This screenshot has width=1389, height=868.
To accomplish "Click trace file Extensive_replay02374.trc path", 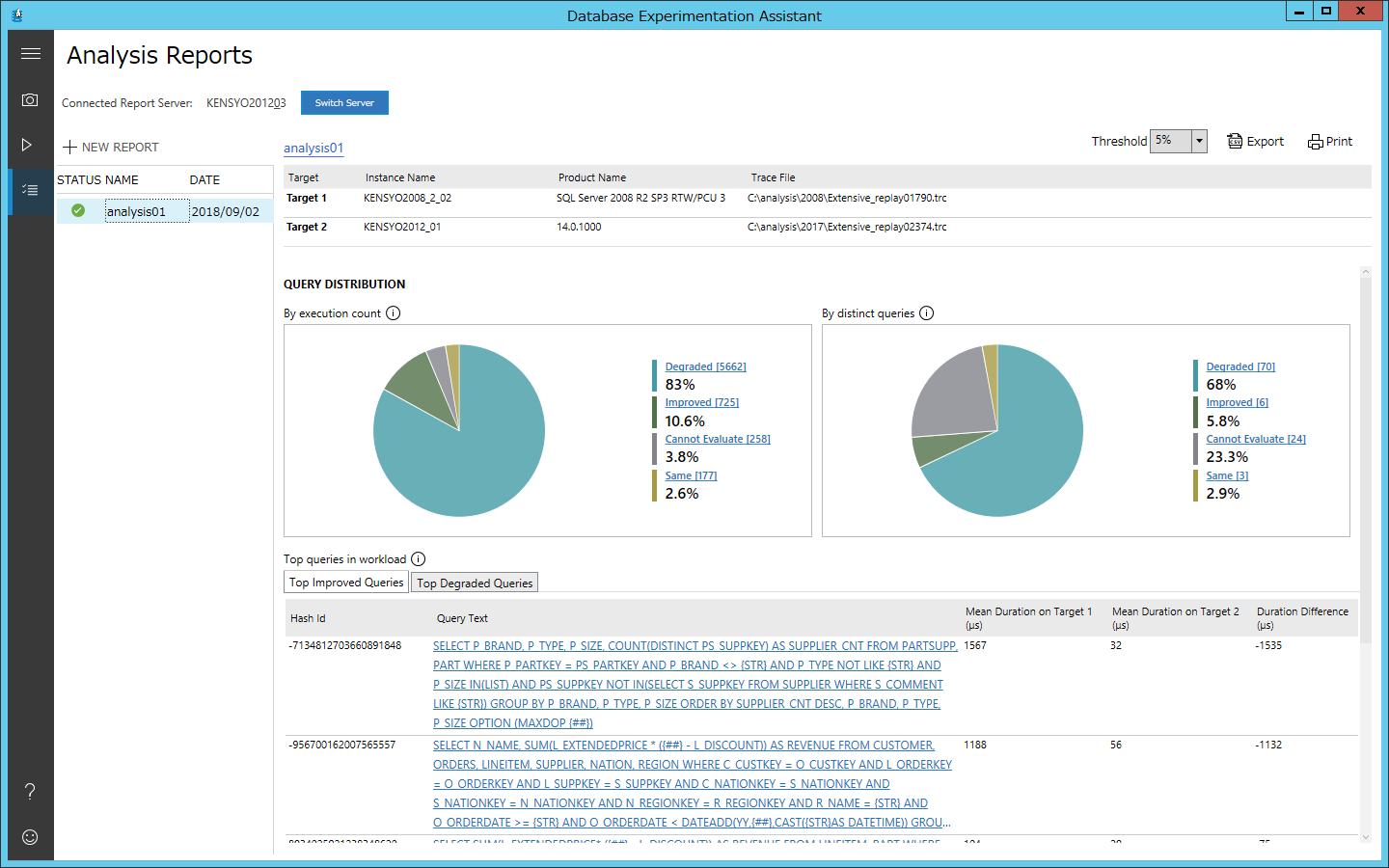I will tap(847, 227).
